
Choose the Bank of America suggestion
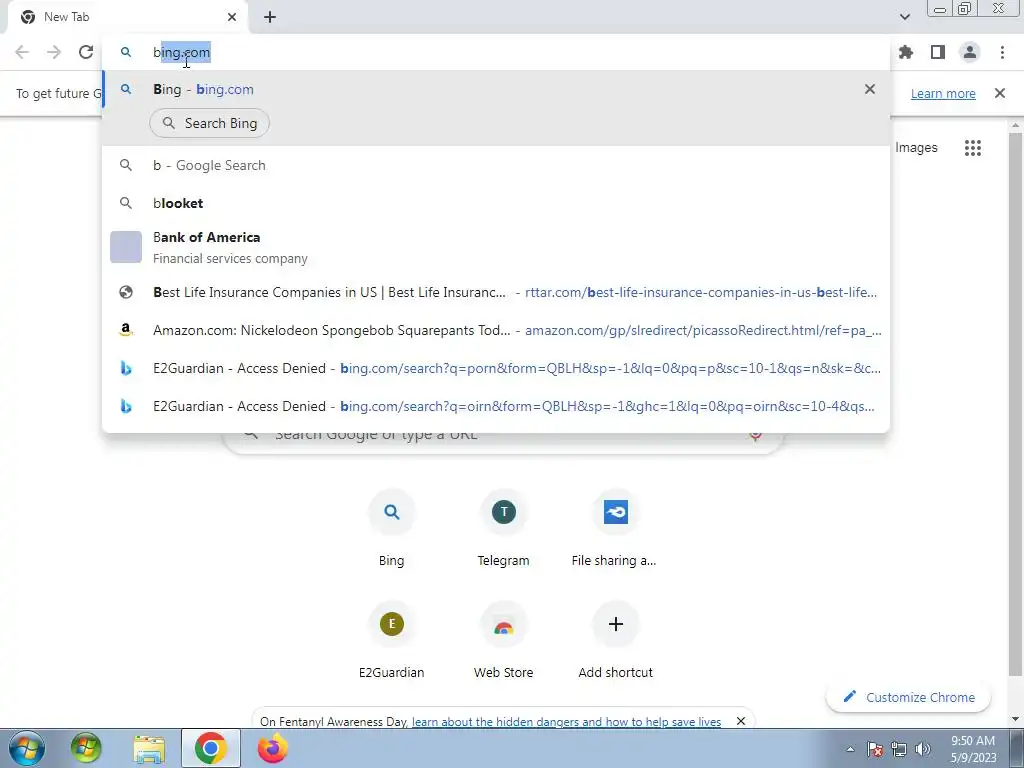coord(496,247)
